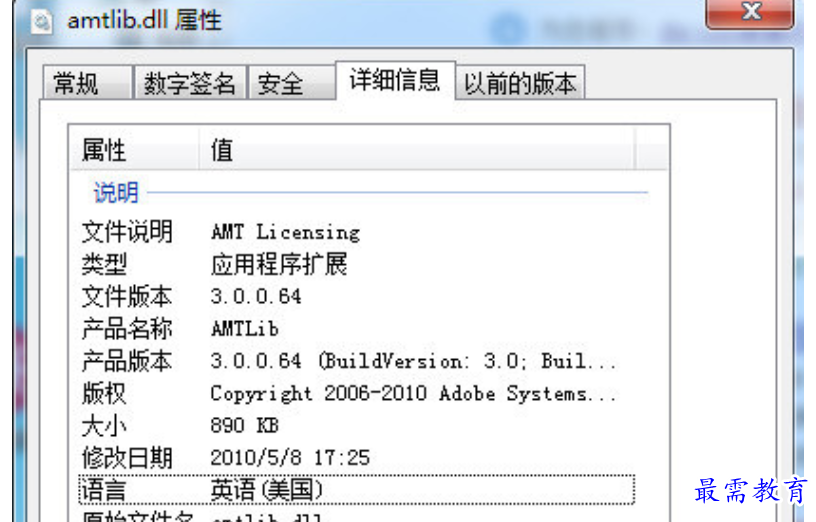Select the 语言 property row
Image resolution: width=816 pixels, height=522 pixels.
tap(356, 490)
